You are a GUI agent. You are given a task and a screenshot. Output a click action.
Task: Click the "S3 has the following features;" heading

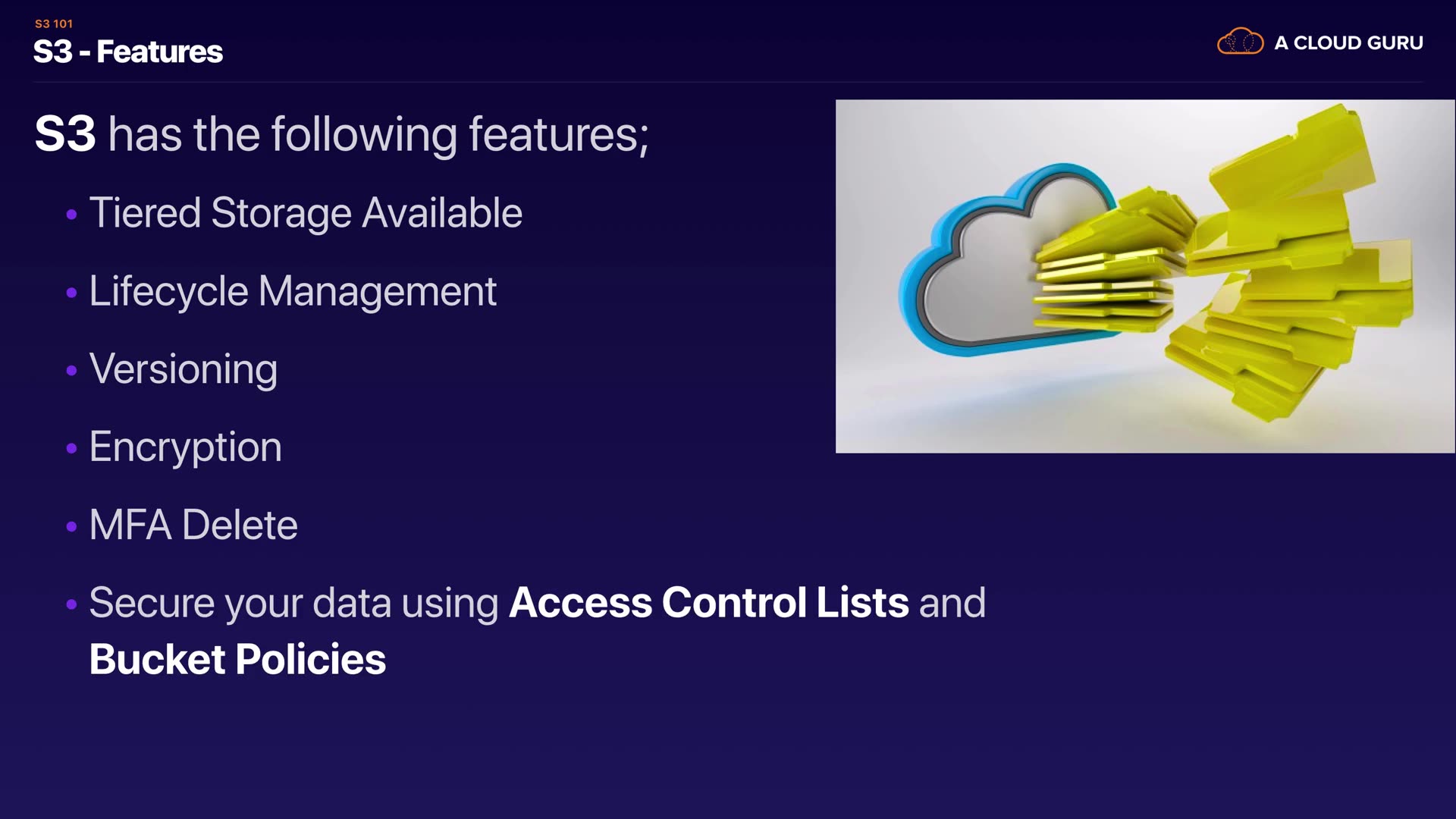click(x=341, y=134)
